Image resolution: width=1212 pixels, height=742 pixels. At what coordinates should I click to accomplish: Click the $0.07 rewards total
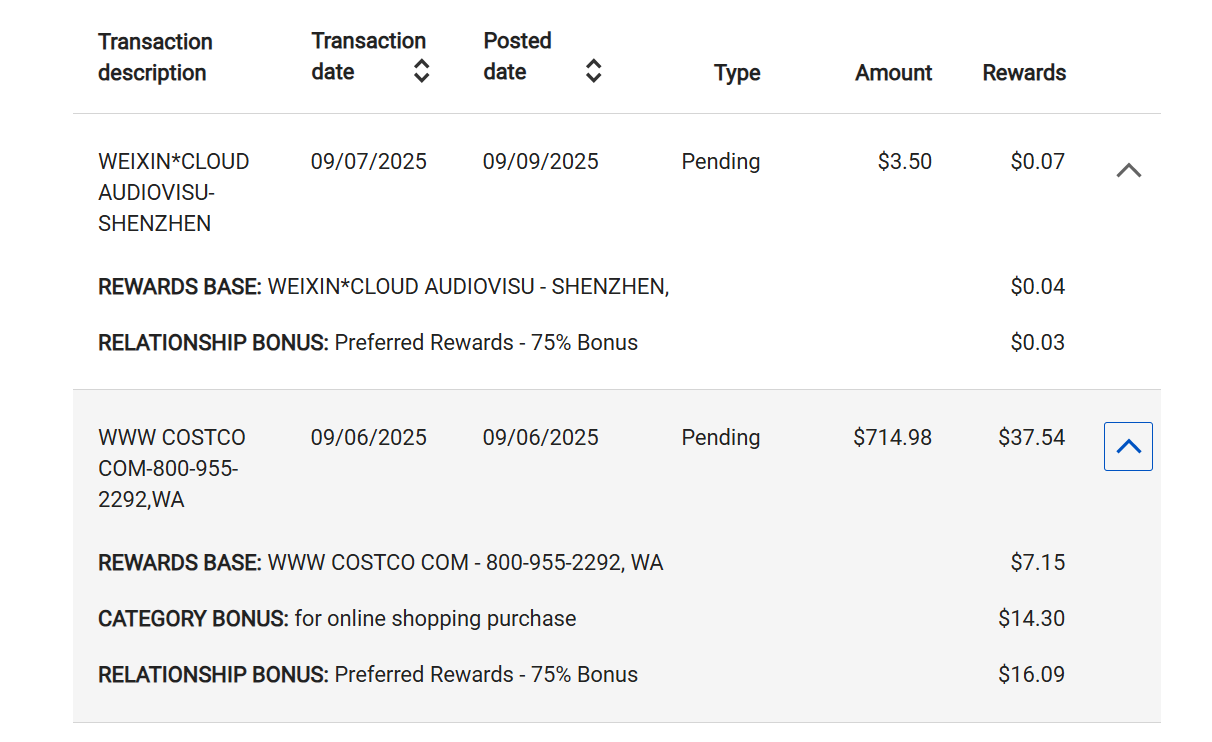coord(1037,162)
